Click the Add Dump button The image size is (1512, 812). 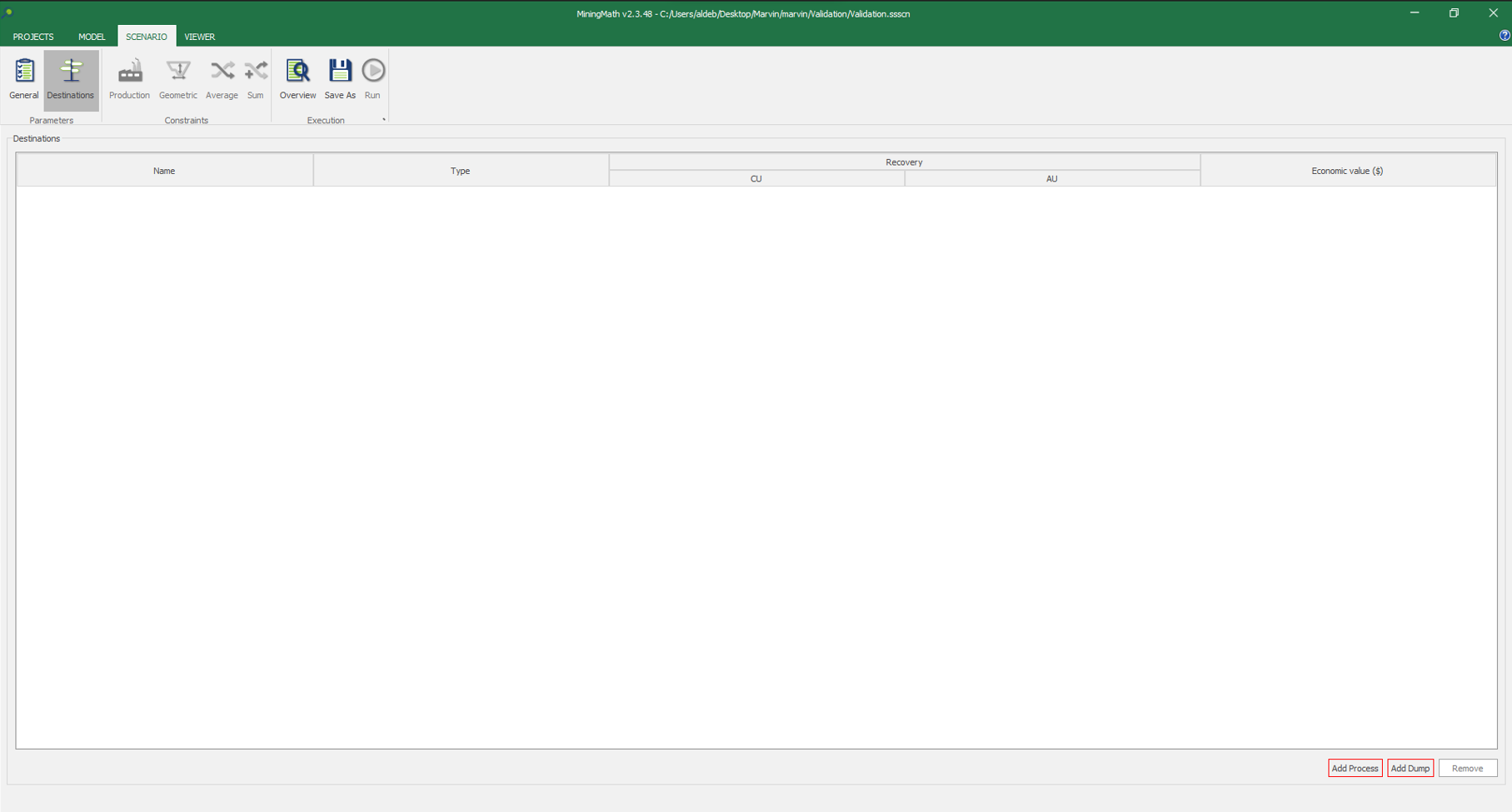click(1410, 768)
